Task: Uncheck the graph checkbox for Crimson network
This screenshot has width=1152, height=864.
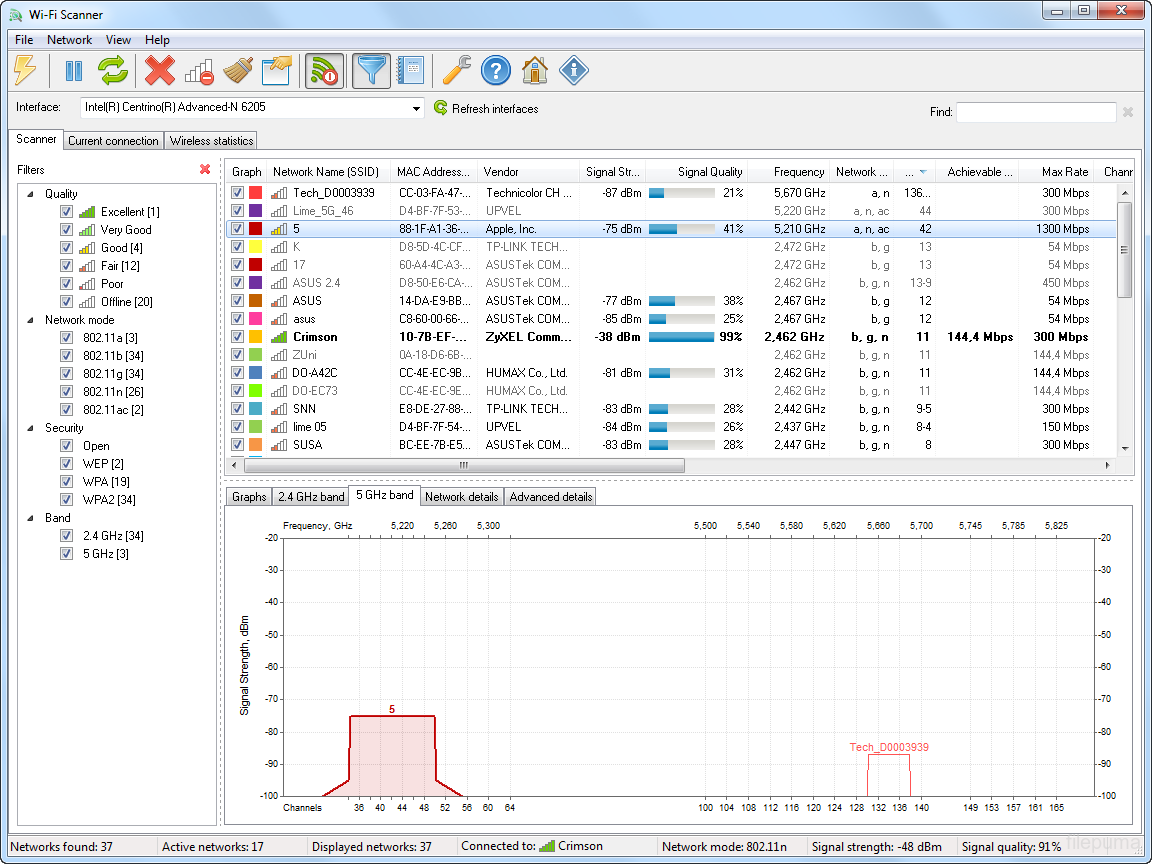Action: [238, 337]
